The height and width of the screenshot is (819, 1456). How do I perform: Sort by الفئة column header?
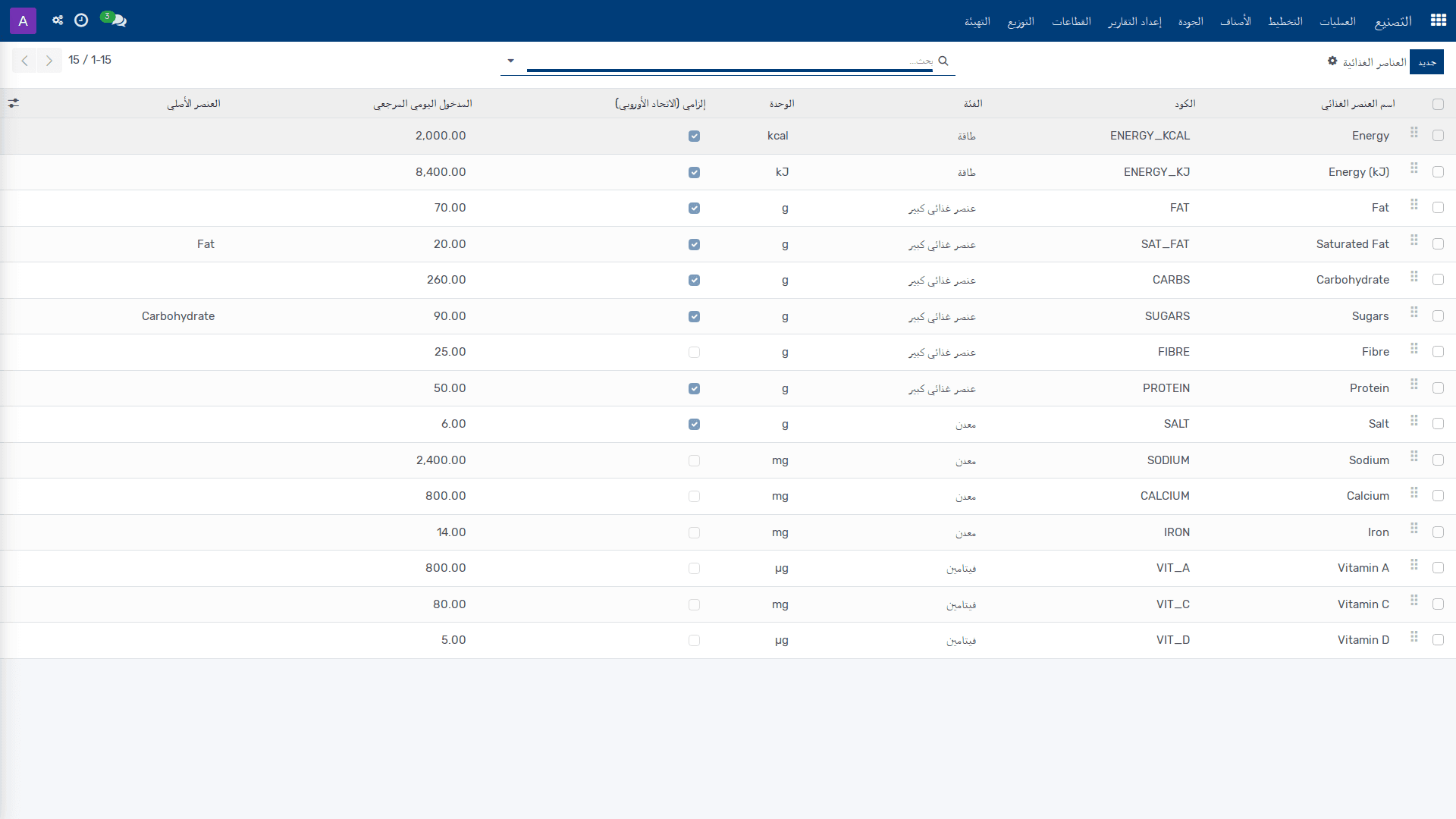[x=973, y=104]
